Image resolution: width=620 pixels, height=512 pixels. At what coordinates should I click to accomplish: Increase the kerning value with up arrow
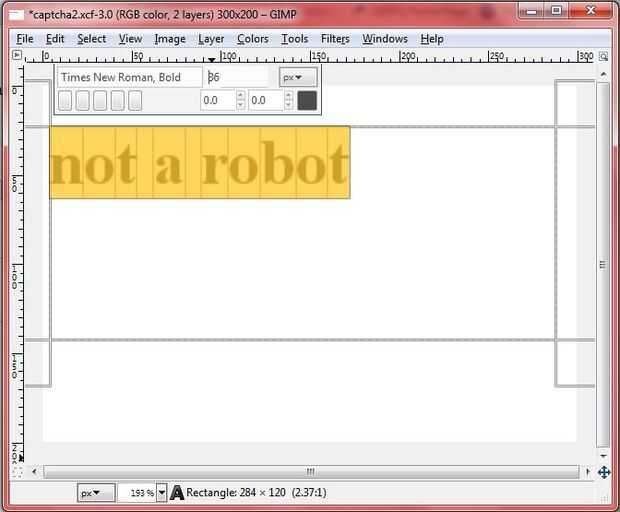click(289, 96)
